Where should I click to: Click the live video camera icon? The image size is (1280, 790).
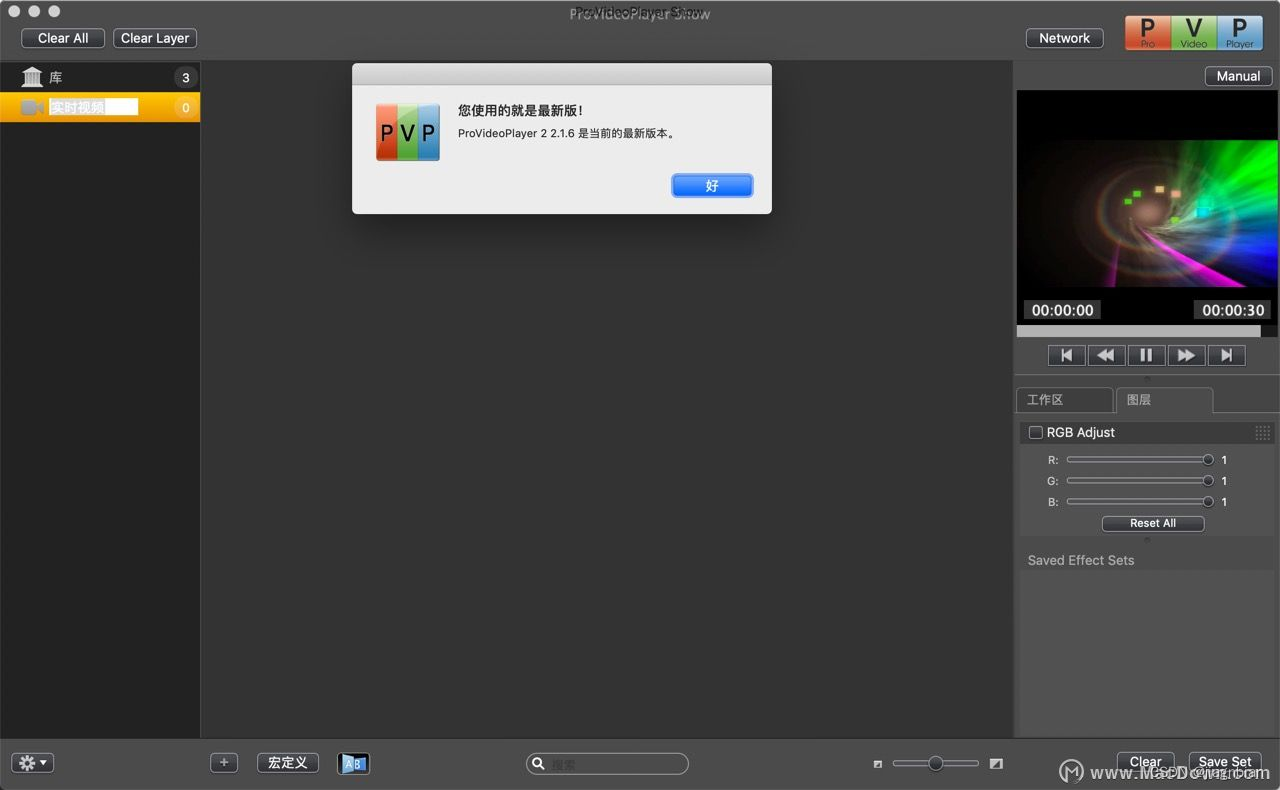click(x=32, y=107)
